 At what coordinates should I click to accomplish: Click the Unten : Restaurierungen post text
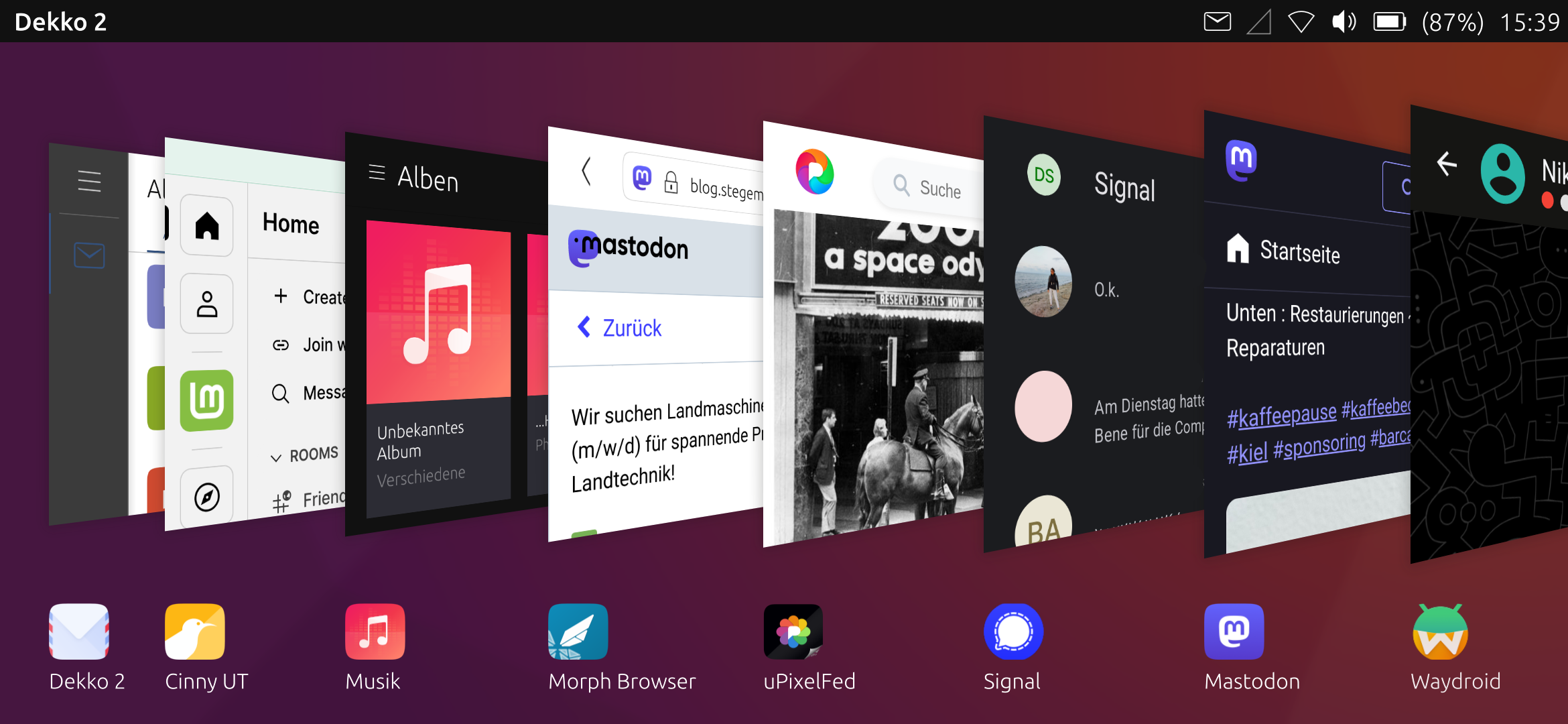pos(1318,330)
